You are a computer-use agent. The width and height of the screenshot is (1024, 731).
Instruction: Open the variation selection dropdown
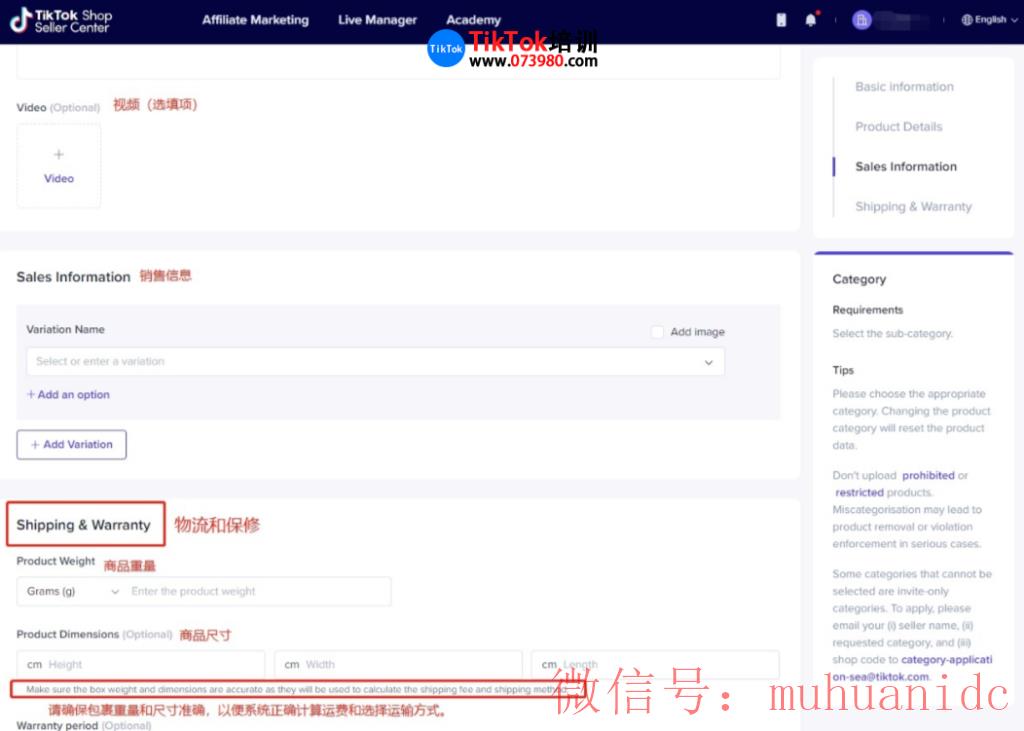tap(375, 360)
